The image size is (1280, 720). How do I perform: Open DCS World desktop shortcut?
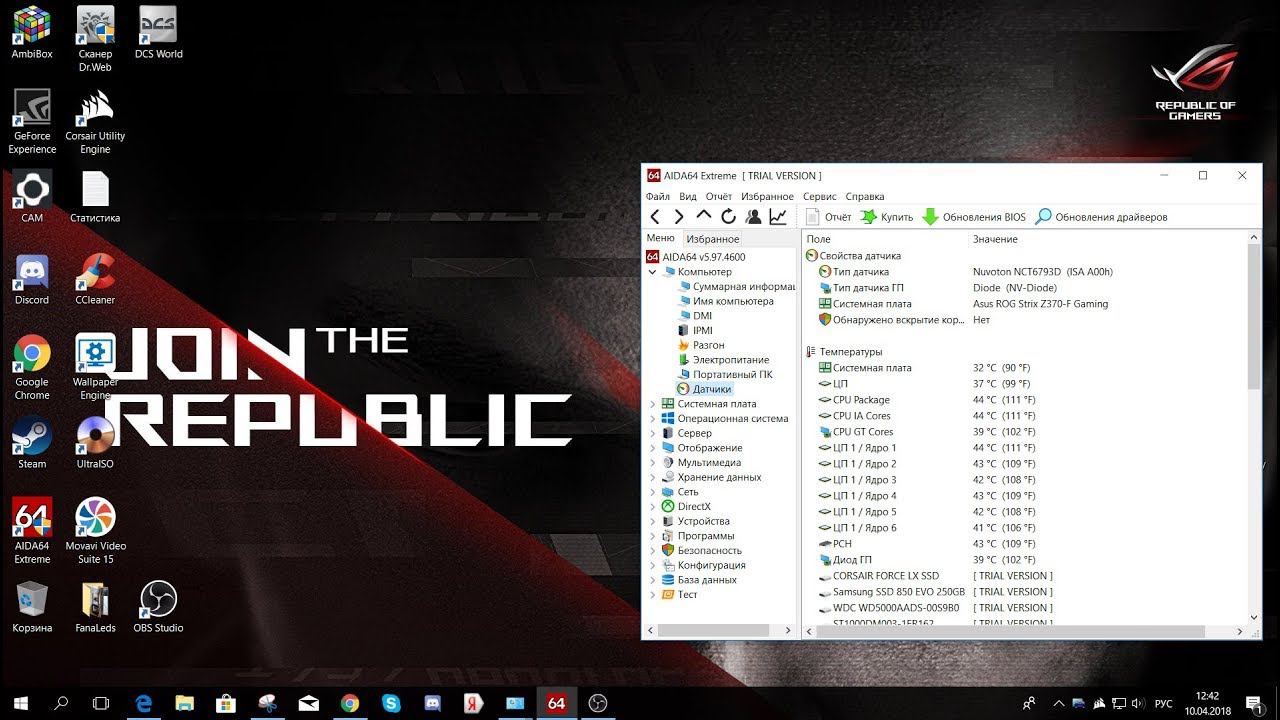[x=158, y=33]
